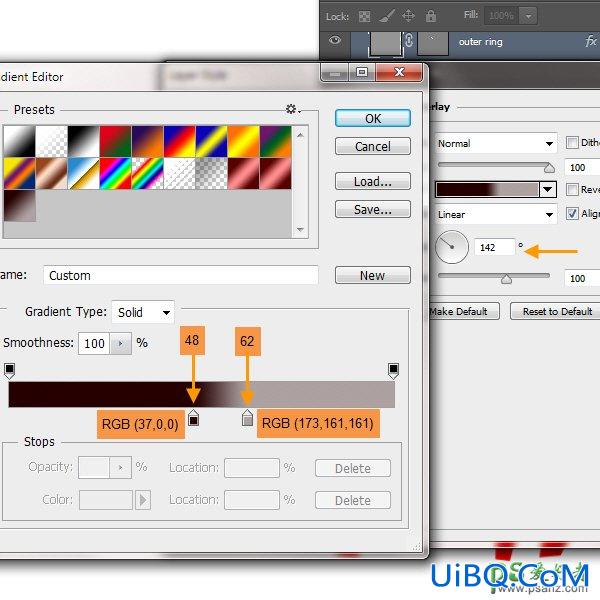Click outer ring layer mask thumbnail
600x600 pixels.
pyautogui.click(x=433, y=43)
